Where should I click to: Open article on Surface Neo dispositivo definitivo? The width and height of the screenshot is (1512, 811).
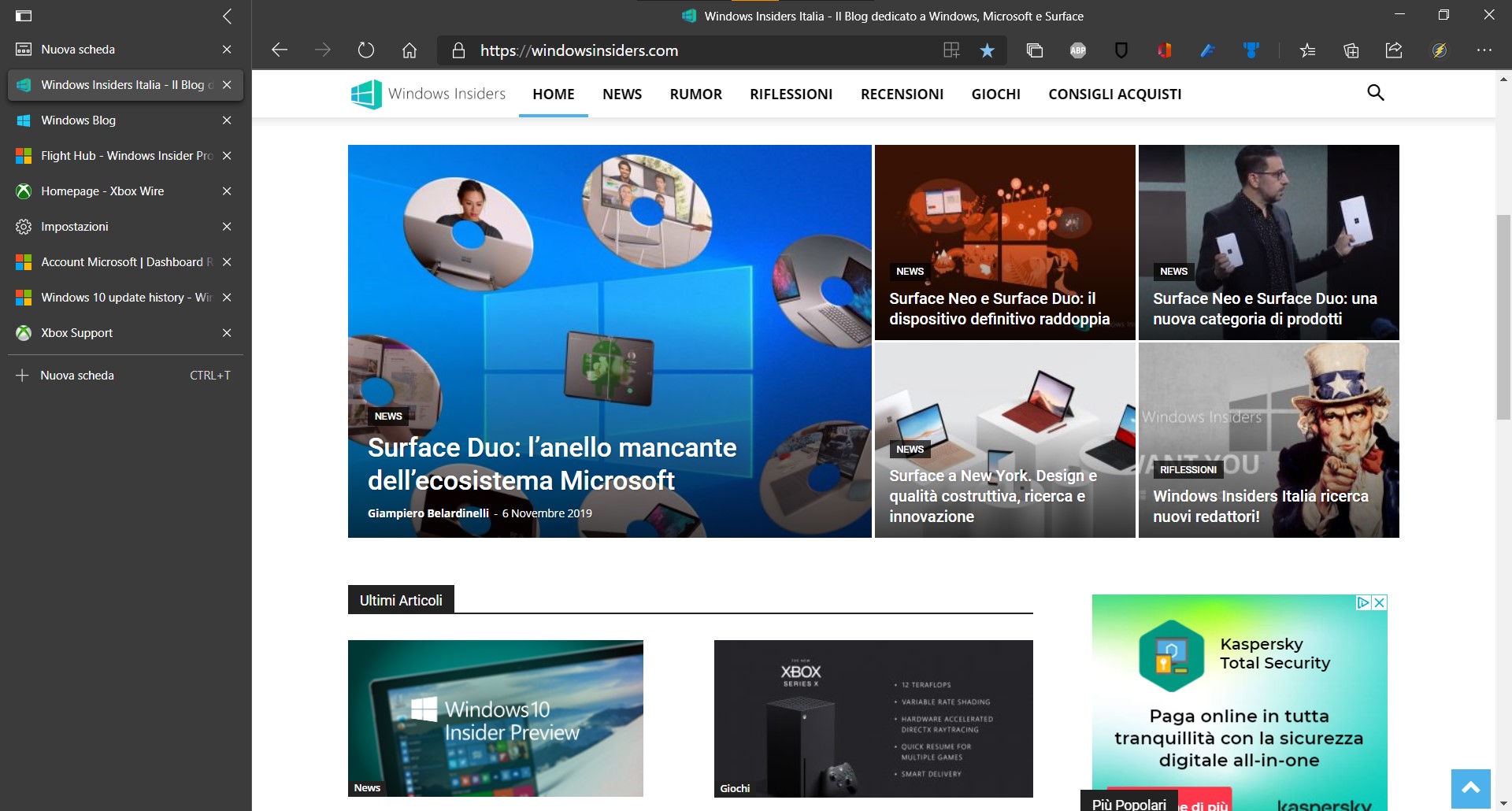pos(999,309)
